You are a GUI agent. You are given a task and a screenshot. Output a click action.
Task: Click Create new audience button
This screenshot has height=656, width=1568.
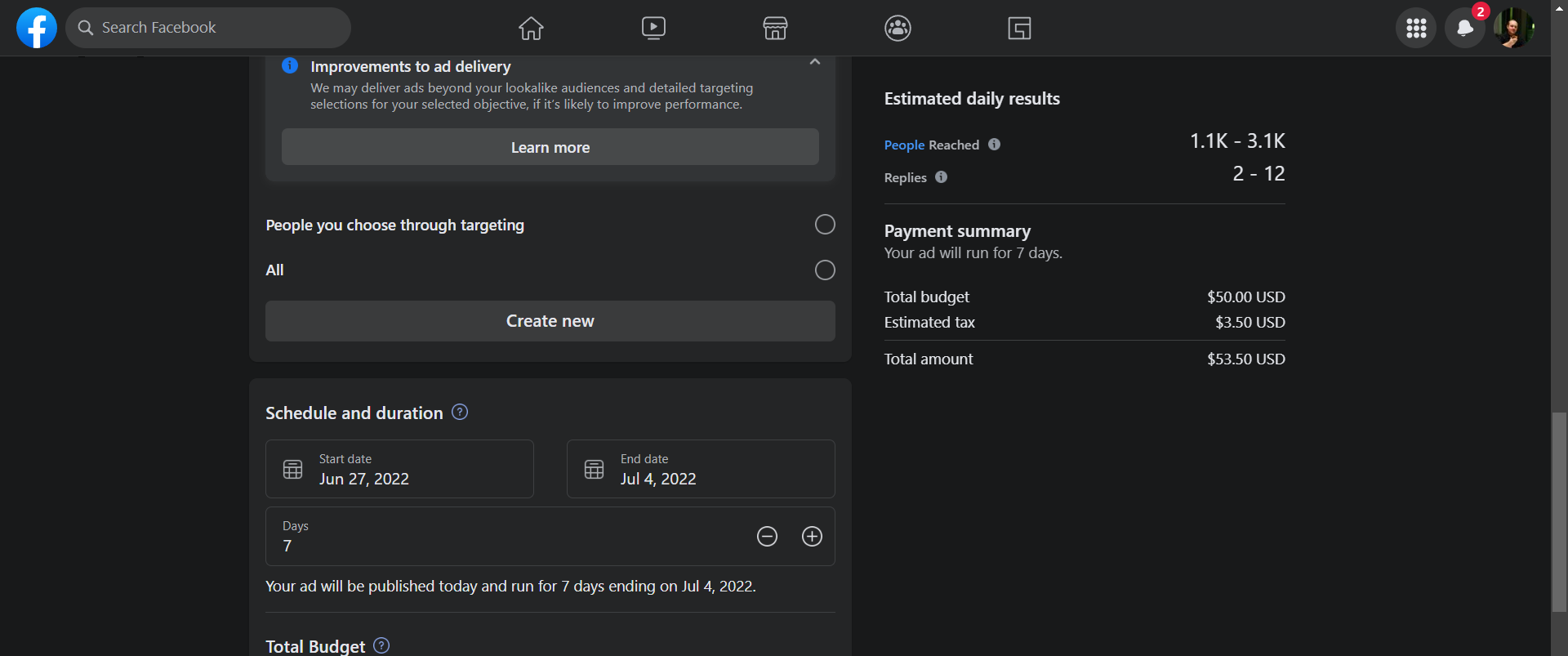coord(550,321)
